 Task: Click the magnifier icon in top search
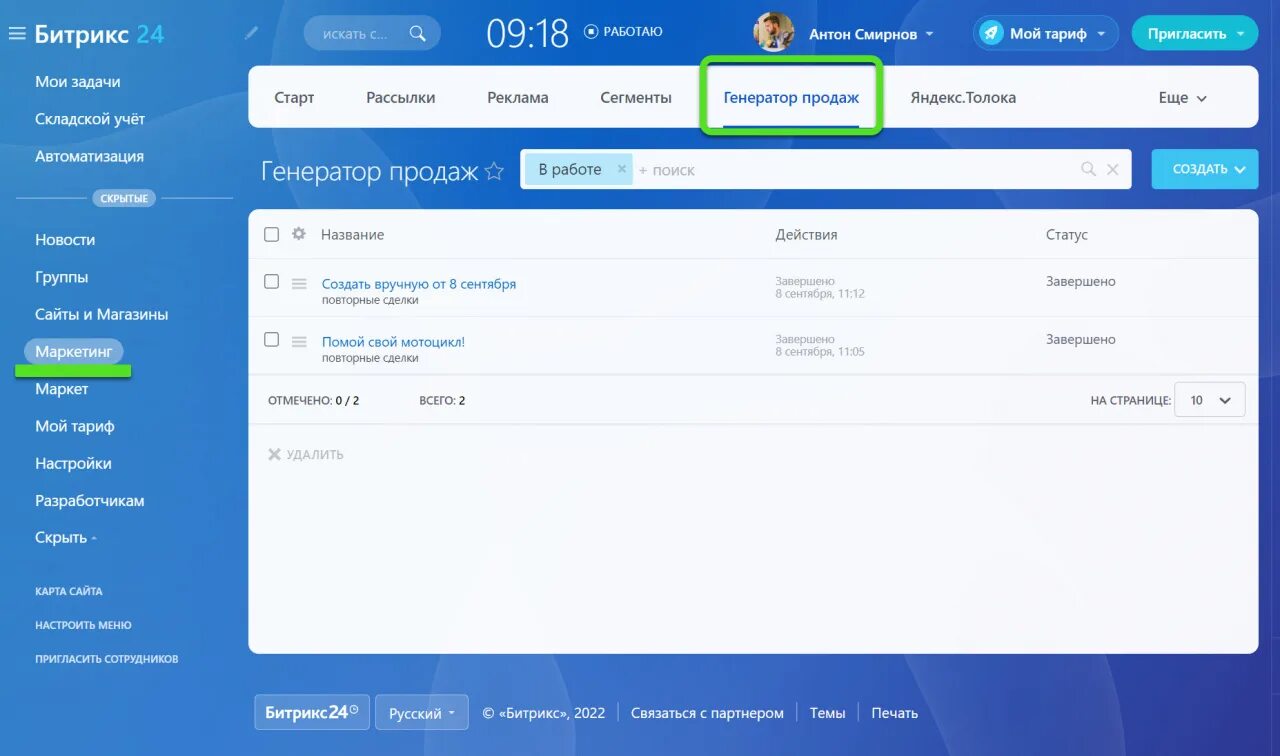418,33
